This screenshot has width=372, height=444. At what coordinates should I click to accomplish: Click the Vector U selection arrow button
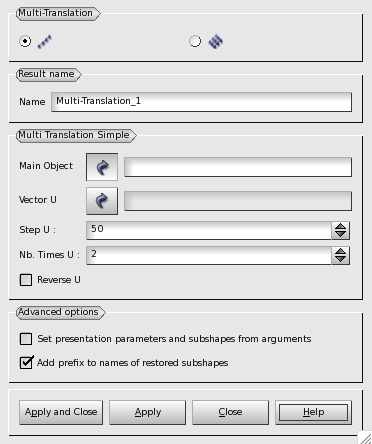pos(102,201)
